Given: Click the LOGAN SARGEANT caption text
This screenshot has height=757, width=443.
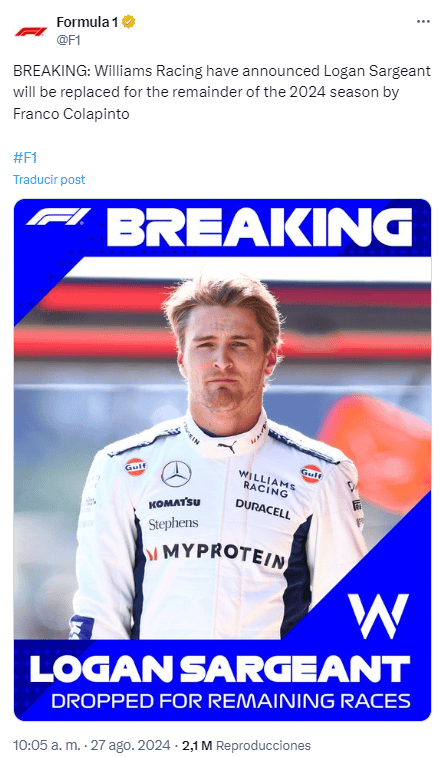Looking at the screenshot, I should pyautogui.click(x=220, y=669).
